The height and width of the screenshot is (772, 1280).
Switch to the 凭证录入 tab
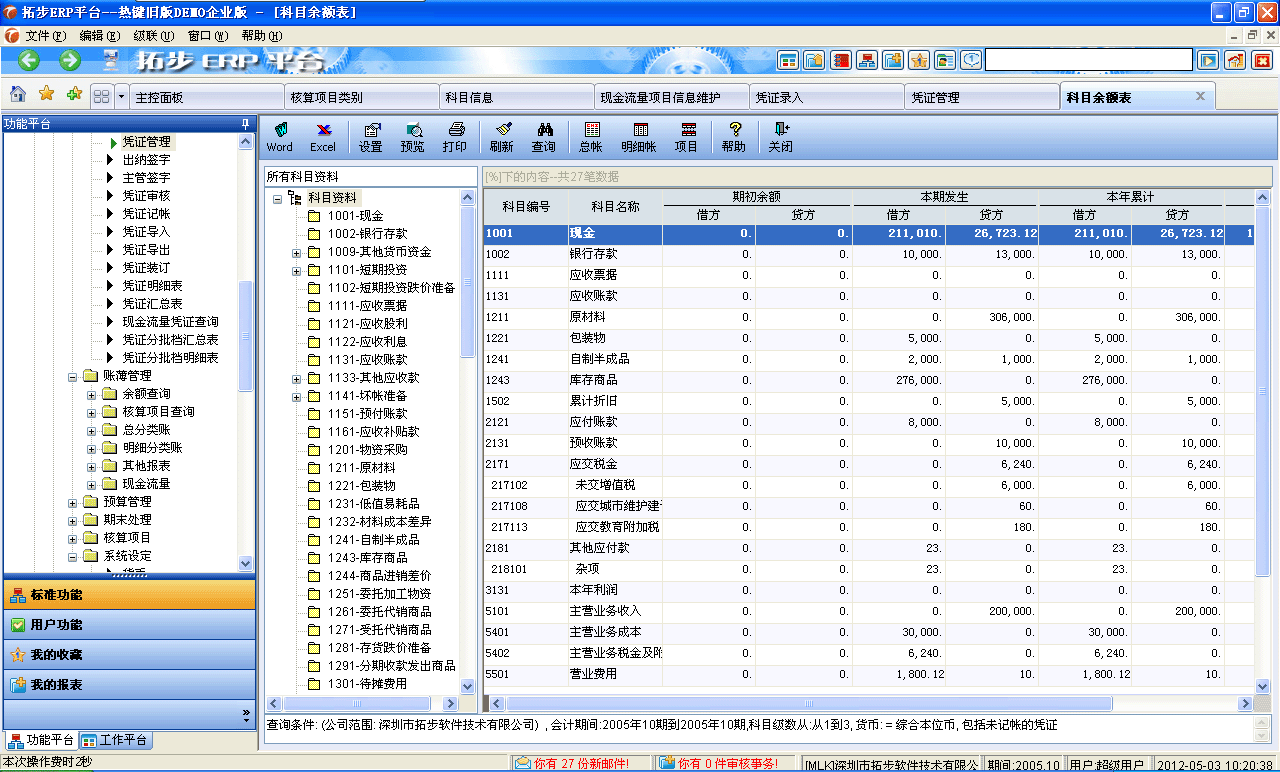click(x=827, y=96)
